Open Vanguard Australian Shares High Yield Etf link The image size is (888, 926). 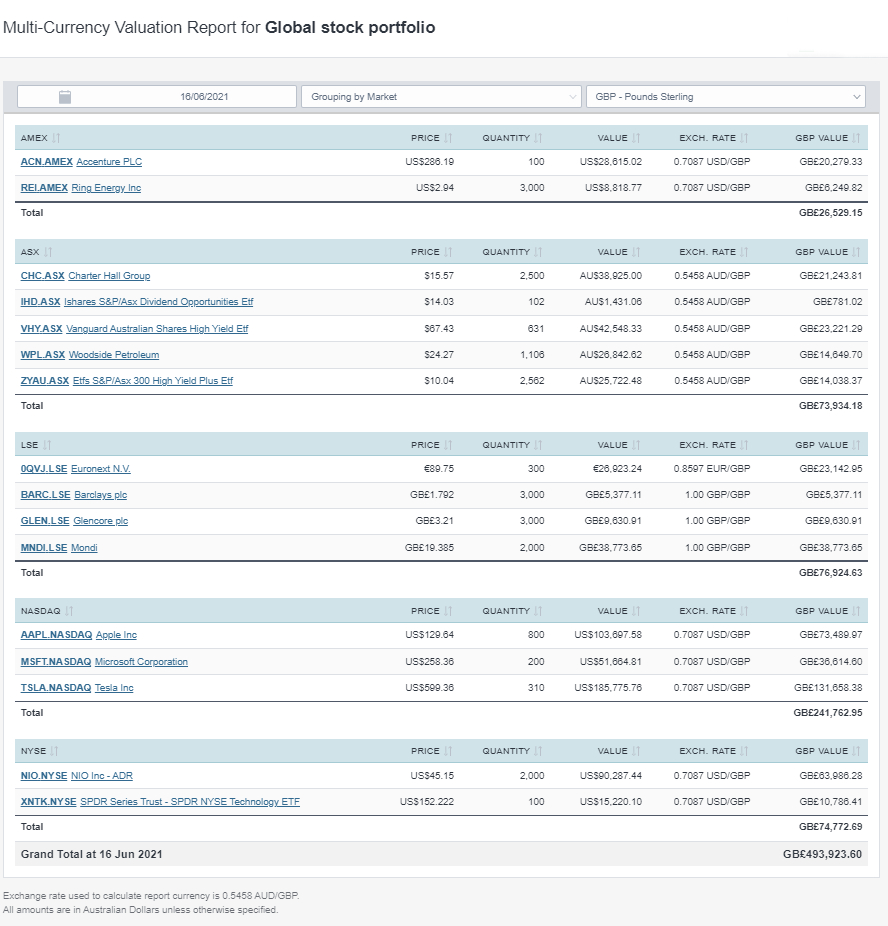coord(157,329)
